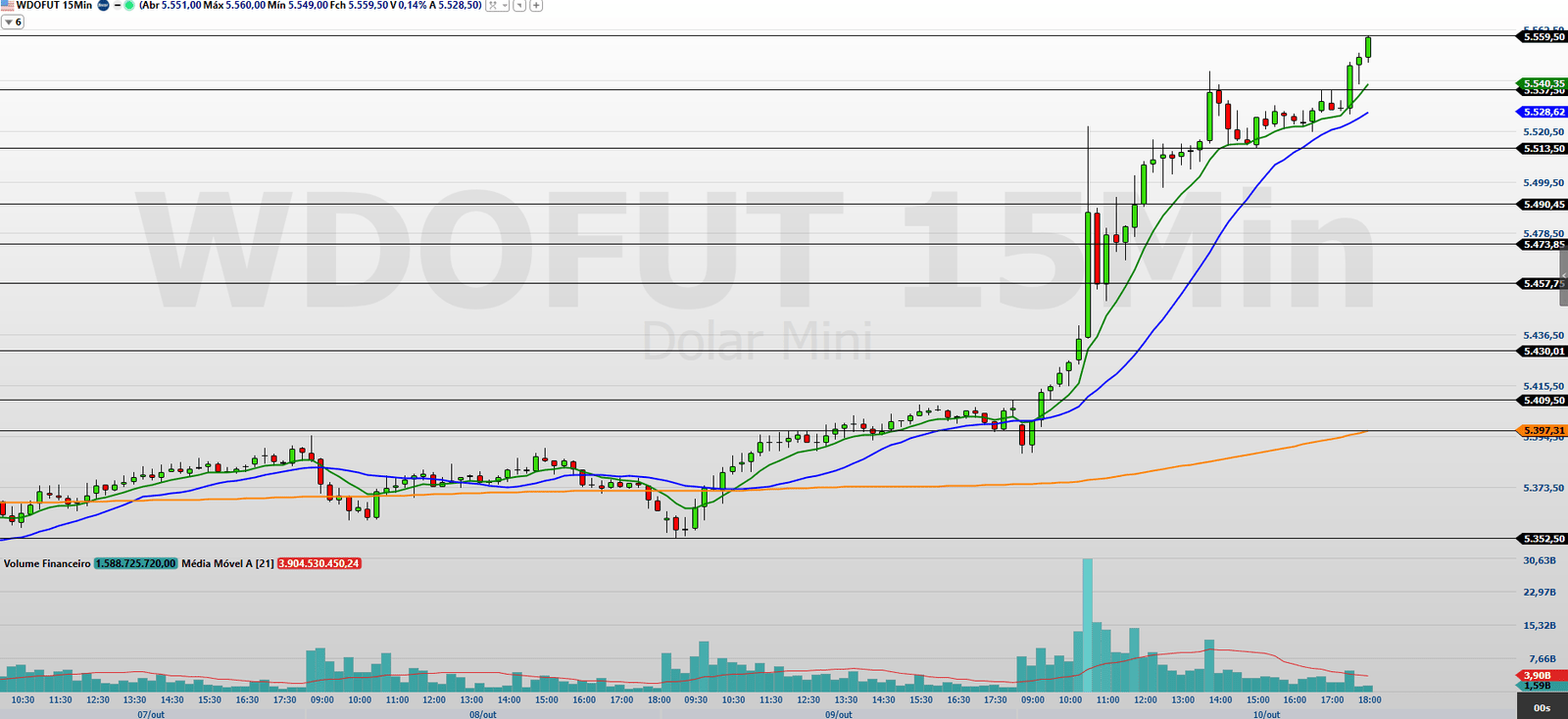Screen dimensions: 1568x719
Task: Click the minus icon next to the ticker
Action: [x=118, y=6]
